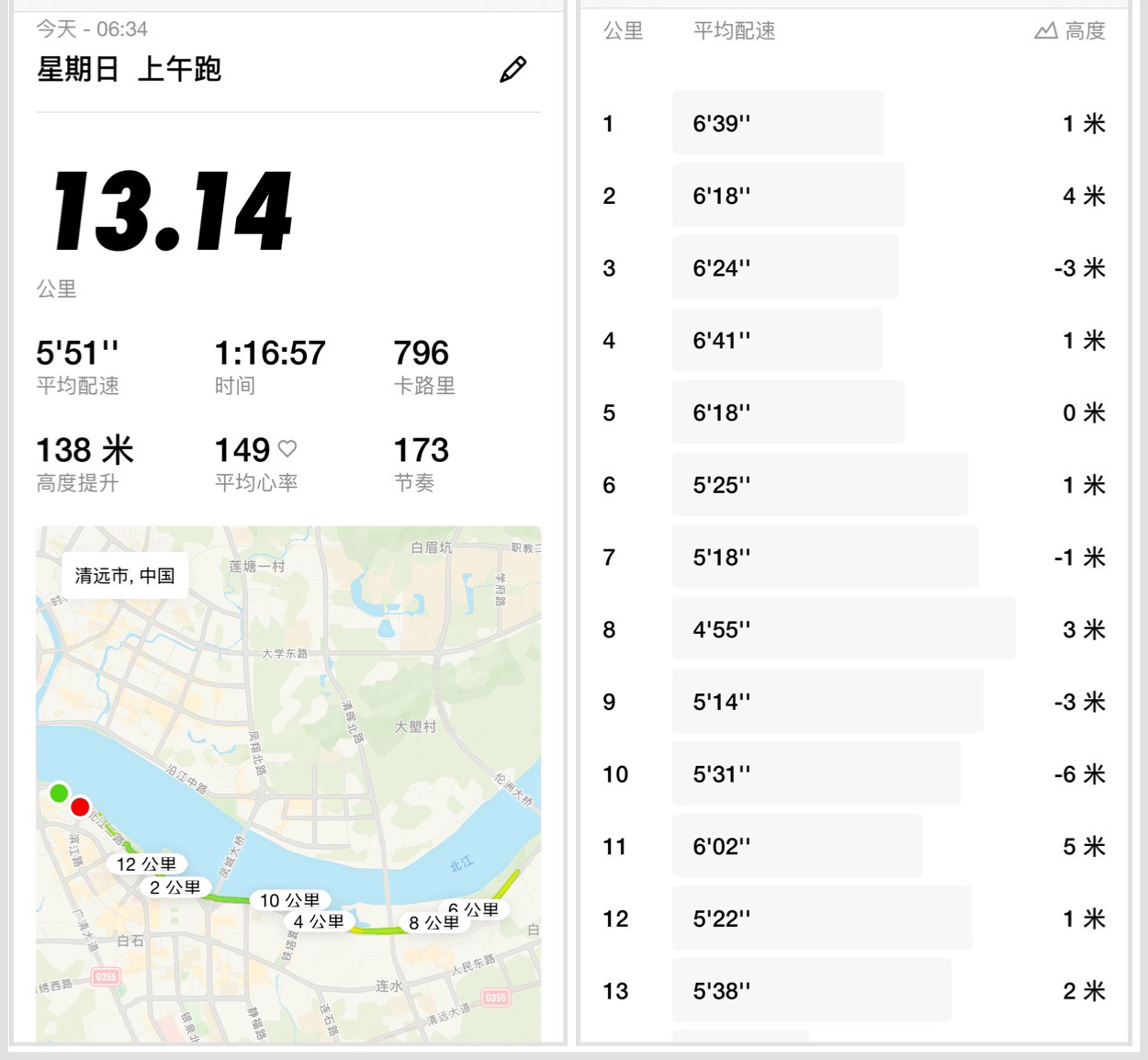Screen dimensions: 1148x1060
Task: Select the 8 公里 map marker
Action: [x=433, y=922]
